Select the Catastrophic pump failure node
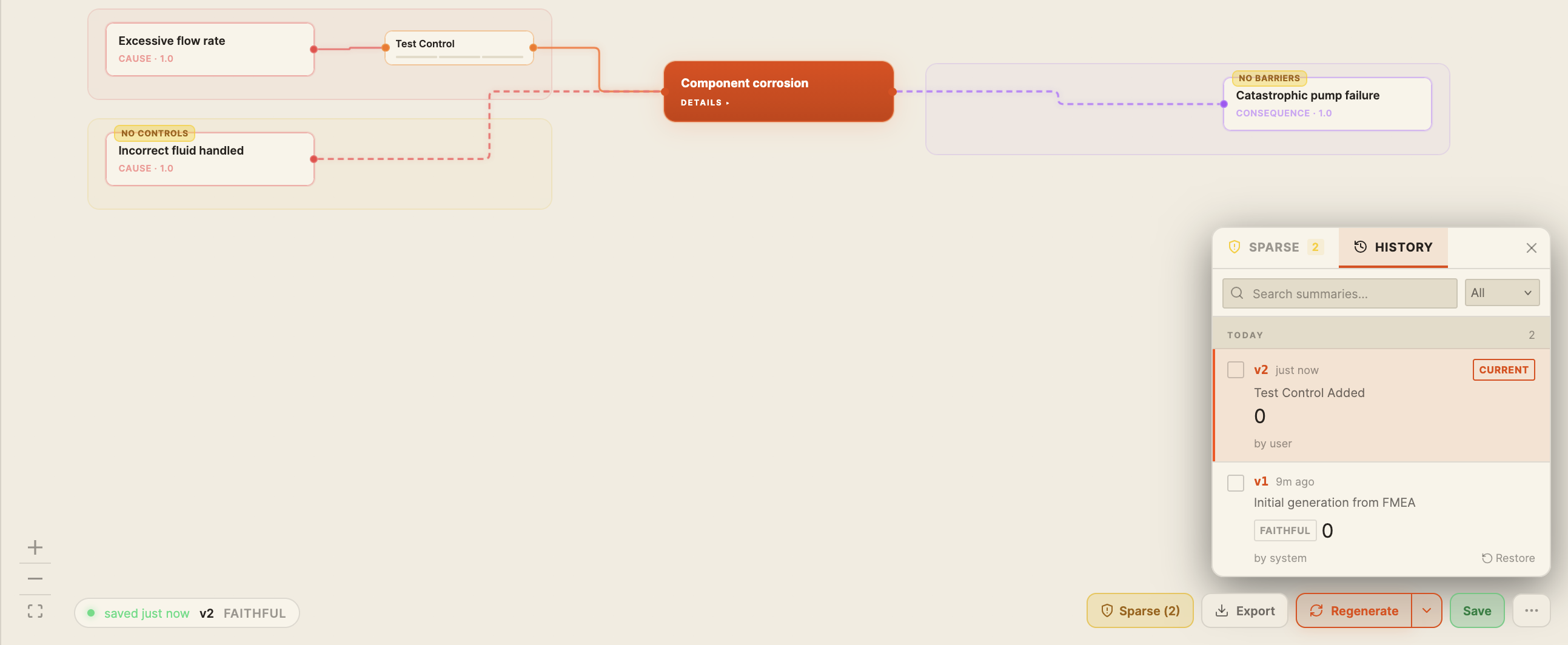 point(1327,104)
